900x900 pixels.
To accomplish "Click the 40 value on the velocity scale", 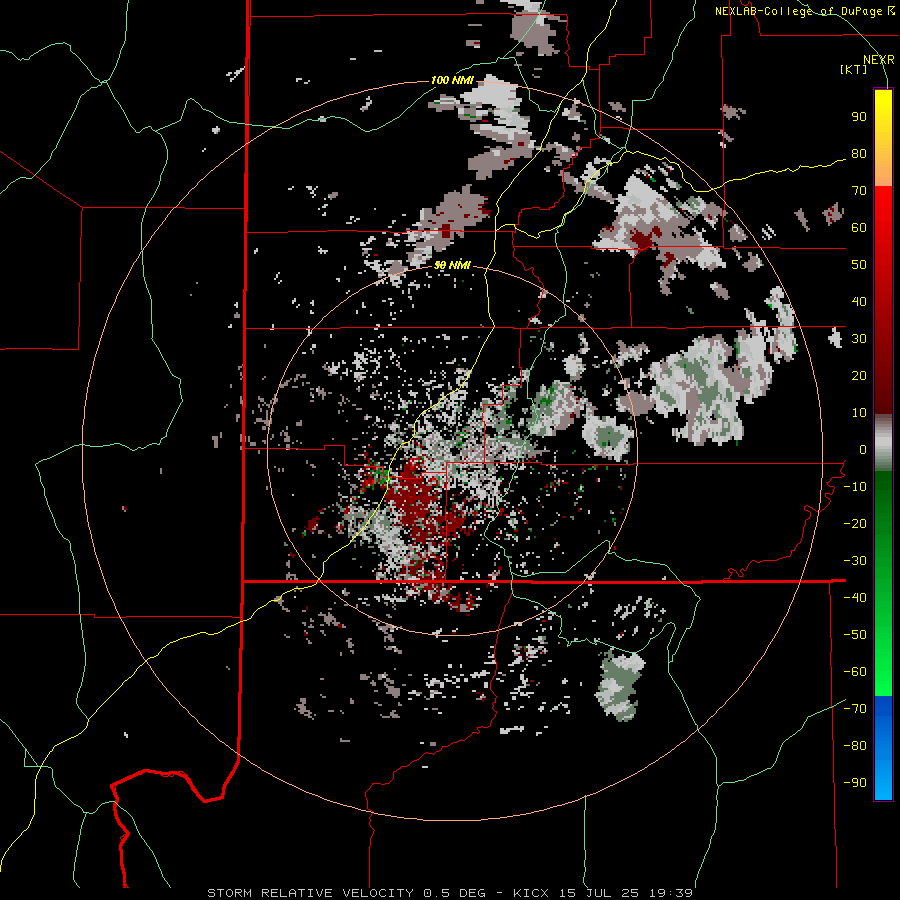I will [x=859, y=302].
